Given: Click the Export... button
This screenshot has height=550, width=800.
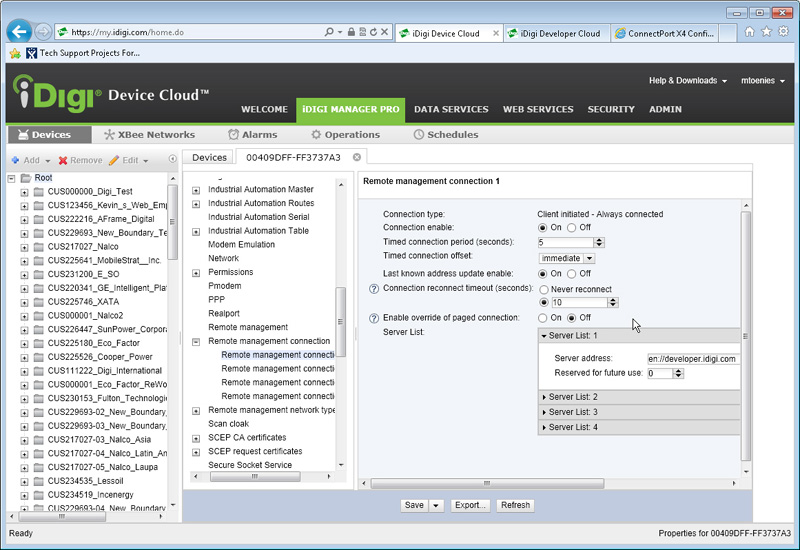Looking at the screenshot, I should point(469,505).
